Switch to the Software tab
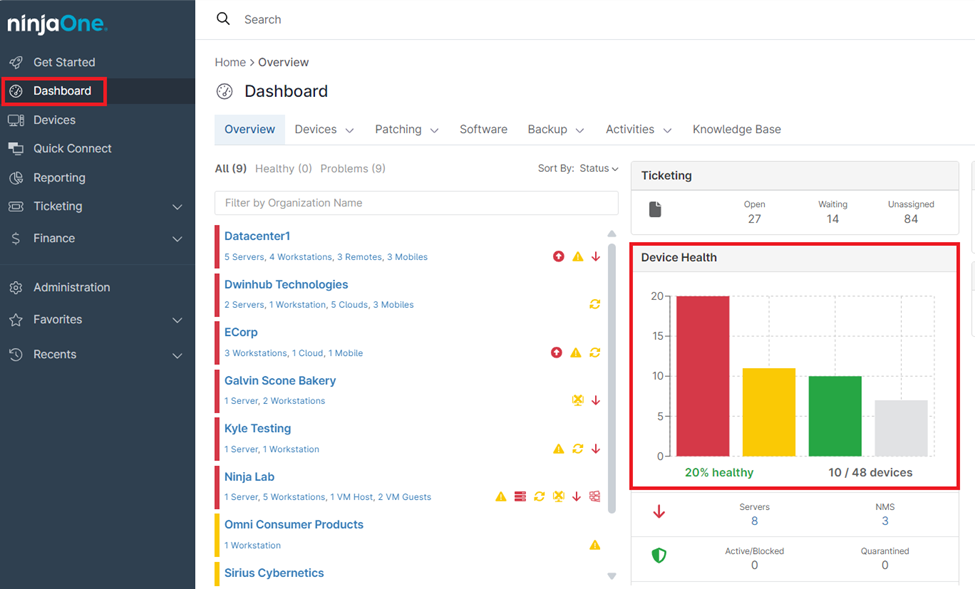 tap(483, 129)
